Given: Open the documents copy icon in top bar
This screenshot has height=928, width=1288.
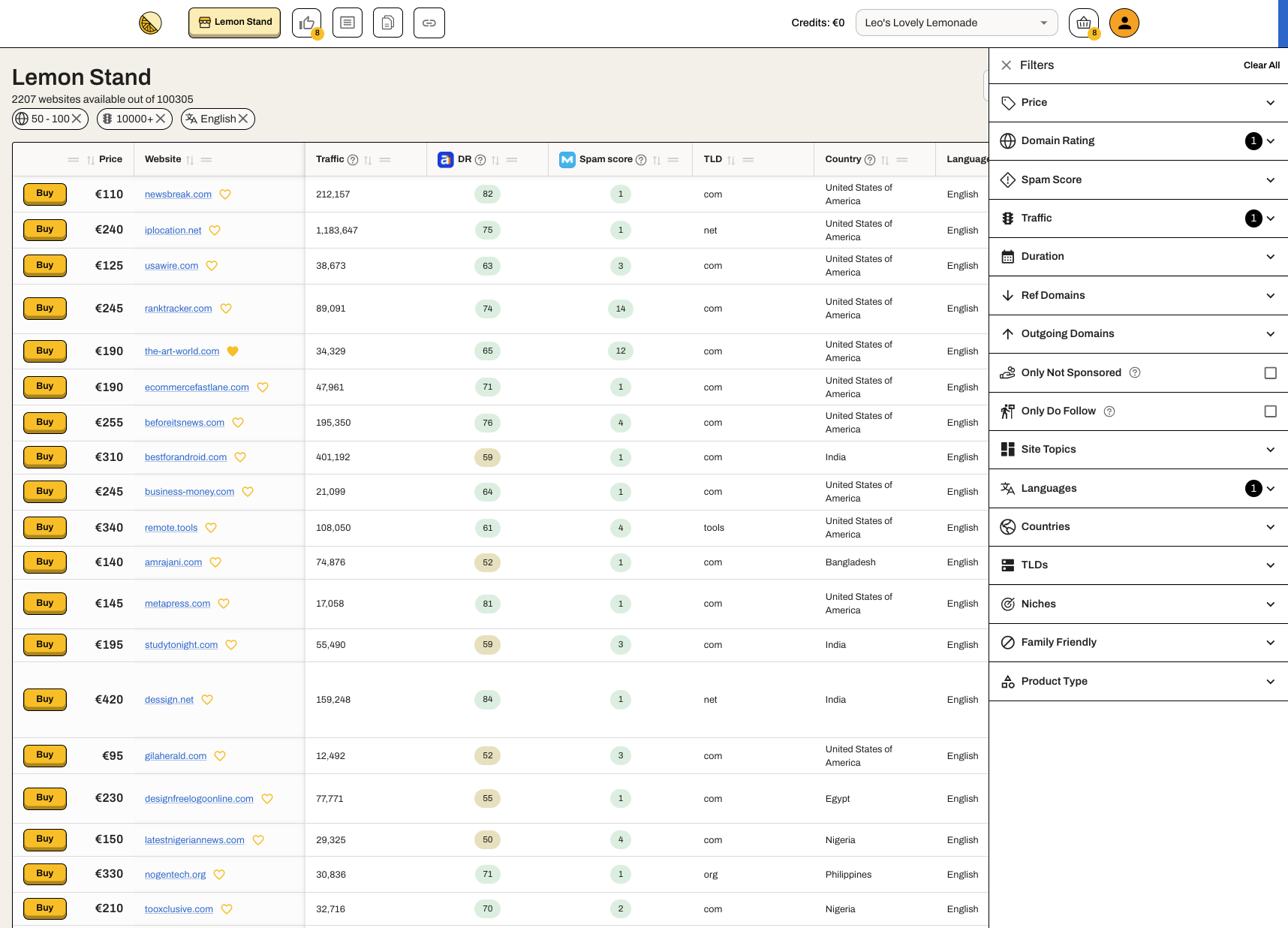Looking at the screenshot, I should (388, 23).
